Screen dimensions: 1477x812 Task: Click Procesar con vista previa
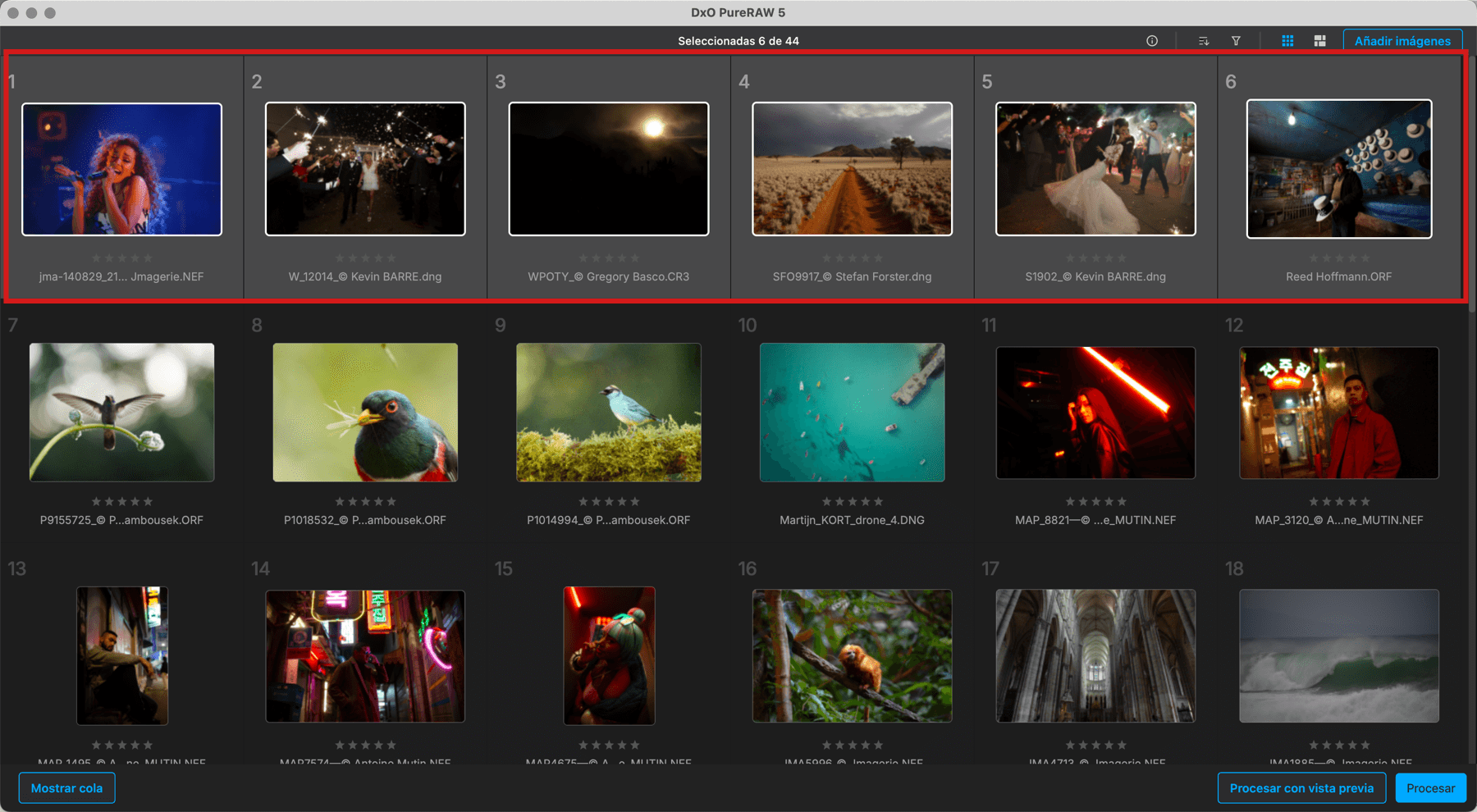click(1301, 788)
